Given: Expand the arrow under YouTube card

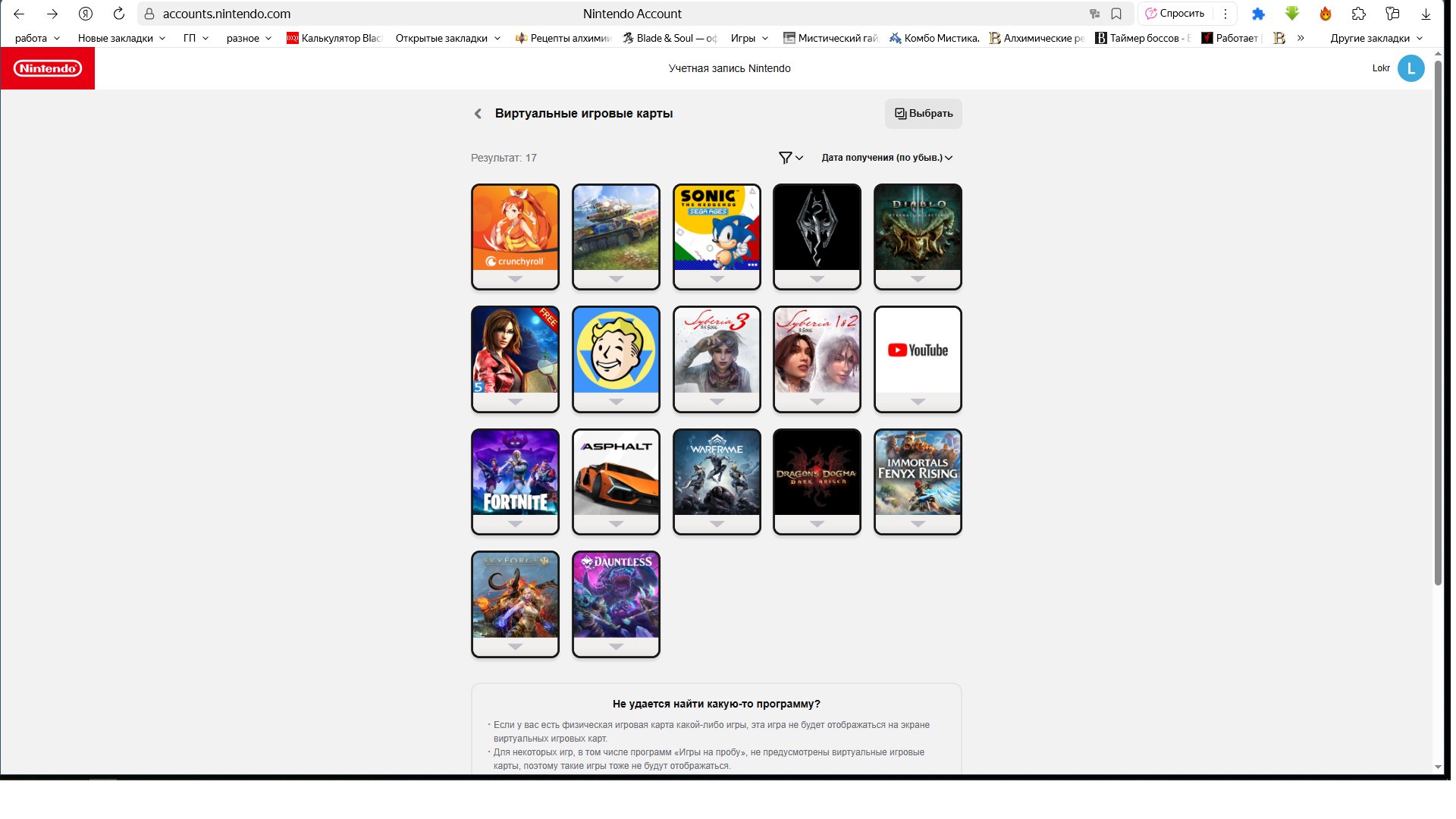Looking at the screenshot, I should (x=918, y=402).
